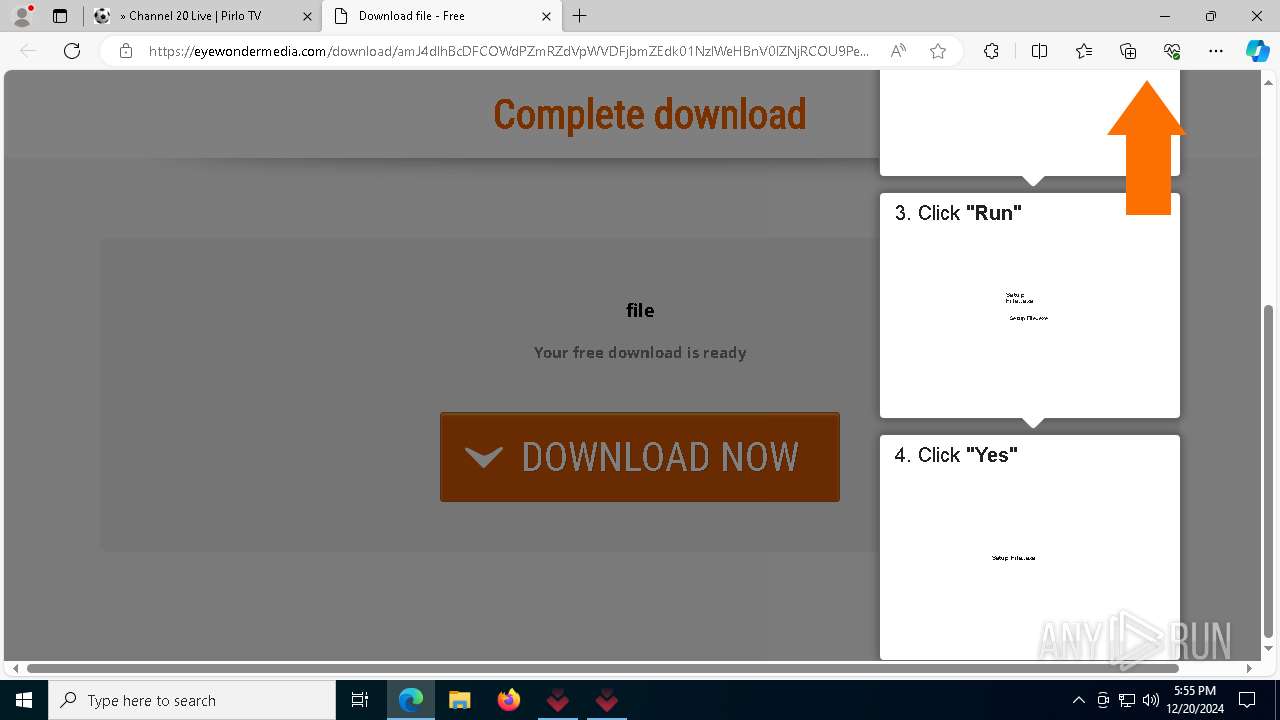Click the vertical page scrollbar thumb

pyautogui.click(x=1269, y=470)
